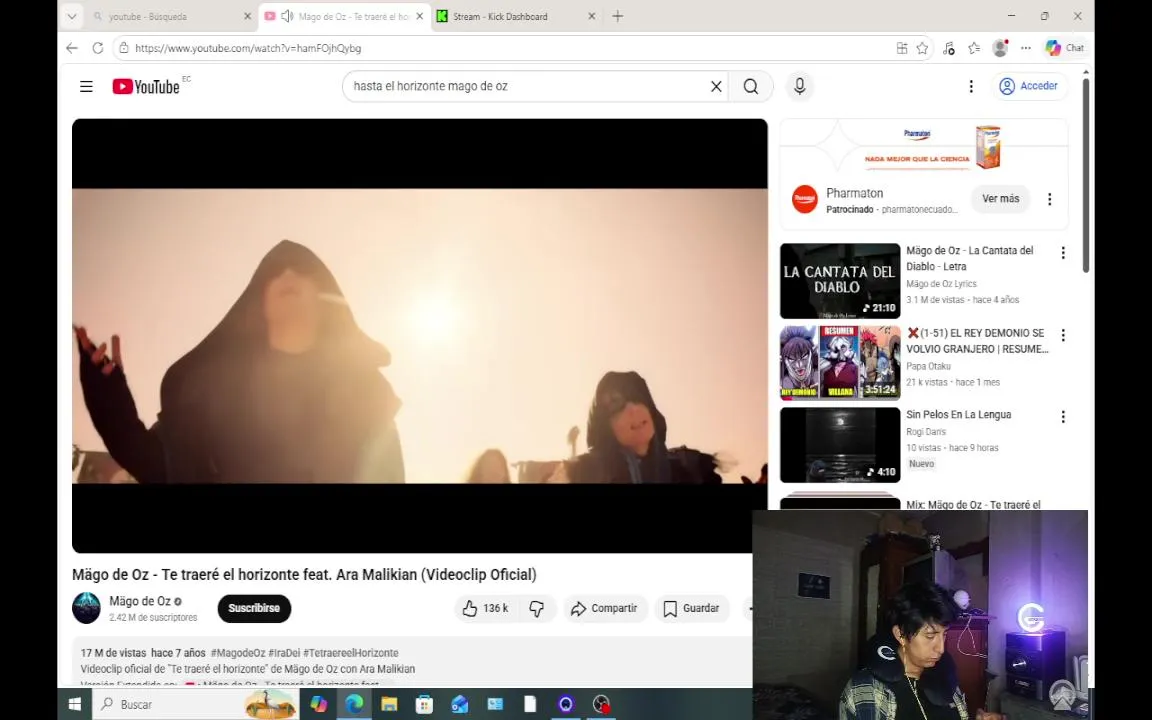Open more options for La Cantata del Diablo
The height and width of the screenshot is (720, 1152).
click(1062, 253)
